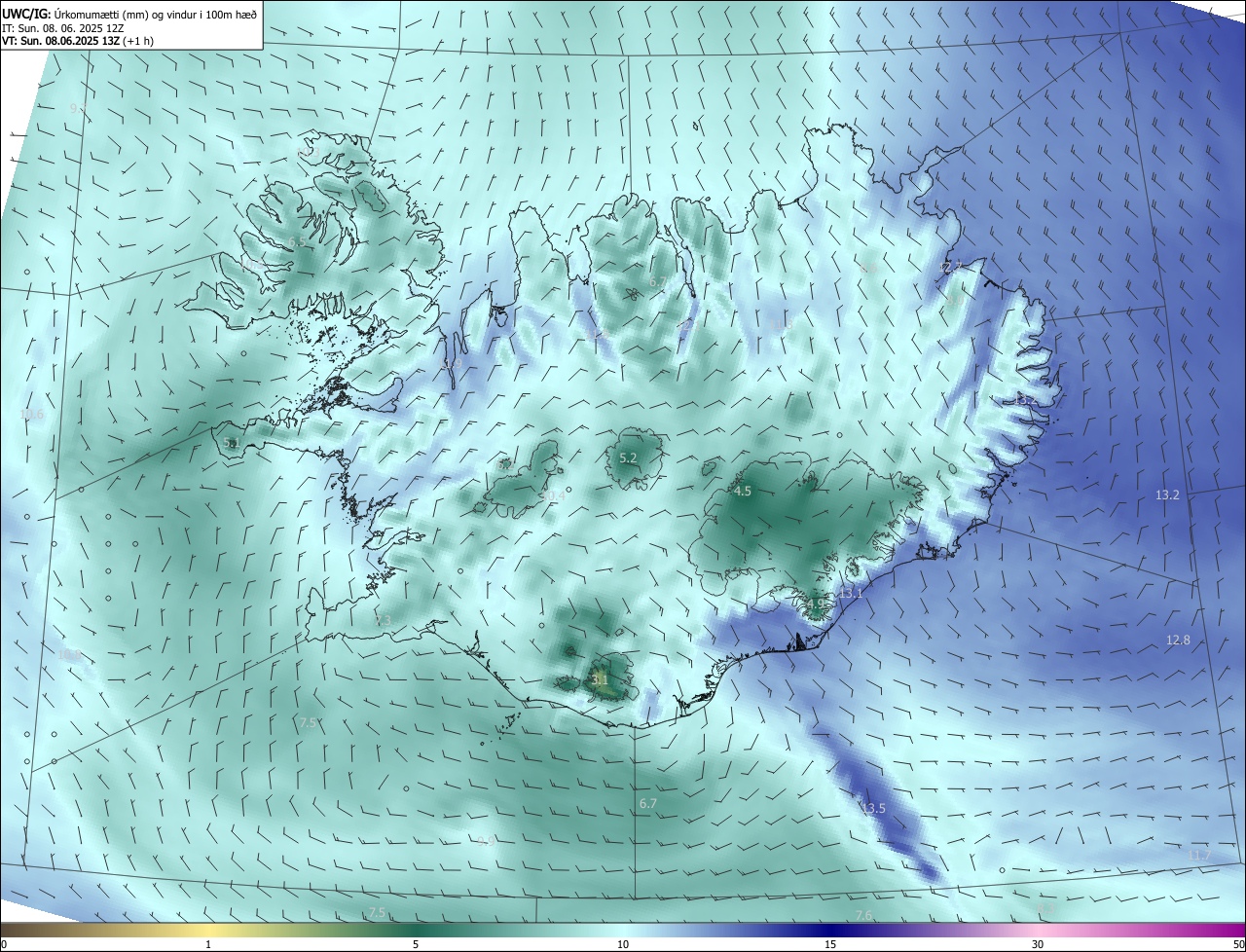Screen dimensions: 1246x952
Task: Click the 5.1 value on the Snæfellsnes peninsula
Action: click(232, 443)
